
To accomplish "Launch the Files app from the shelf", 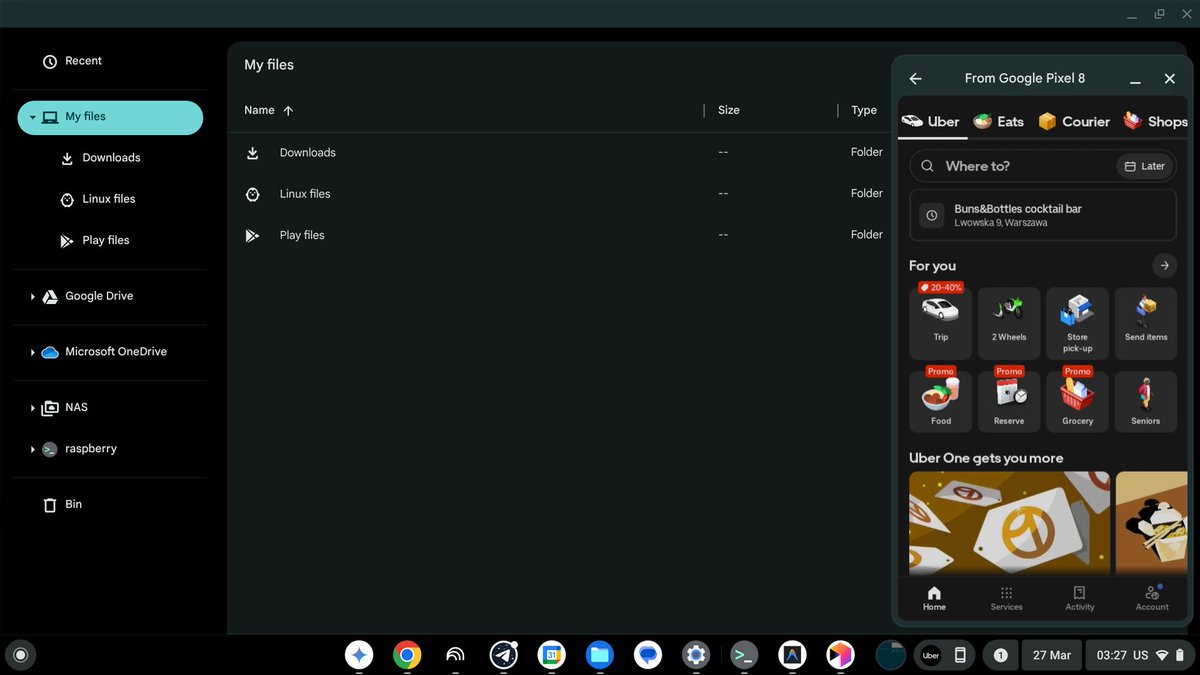I will click(x=599, y=655).
